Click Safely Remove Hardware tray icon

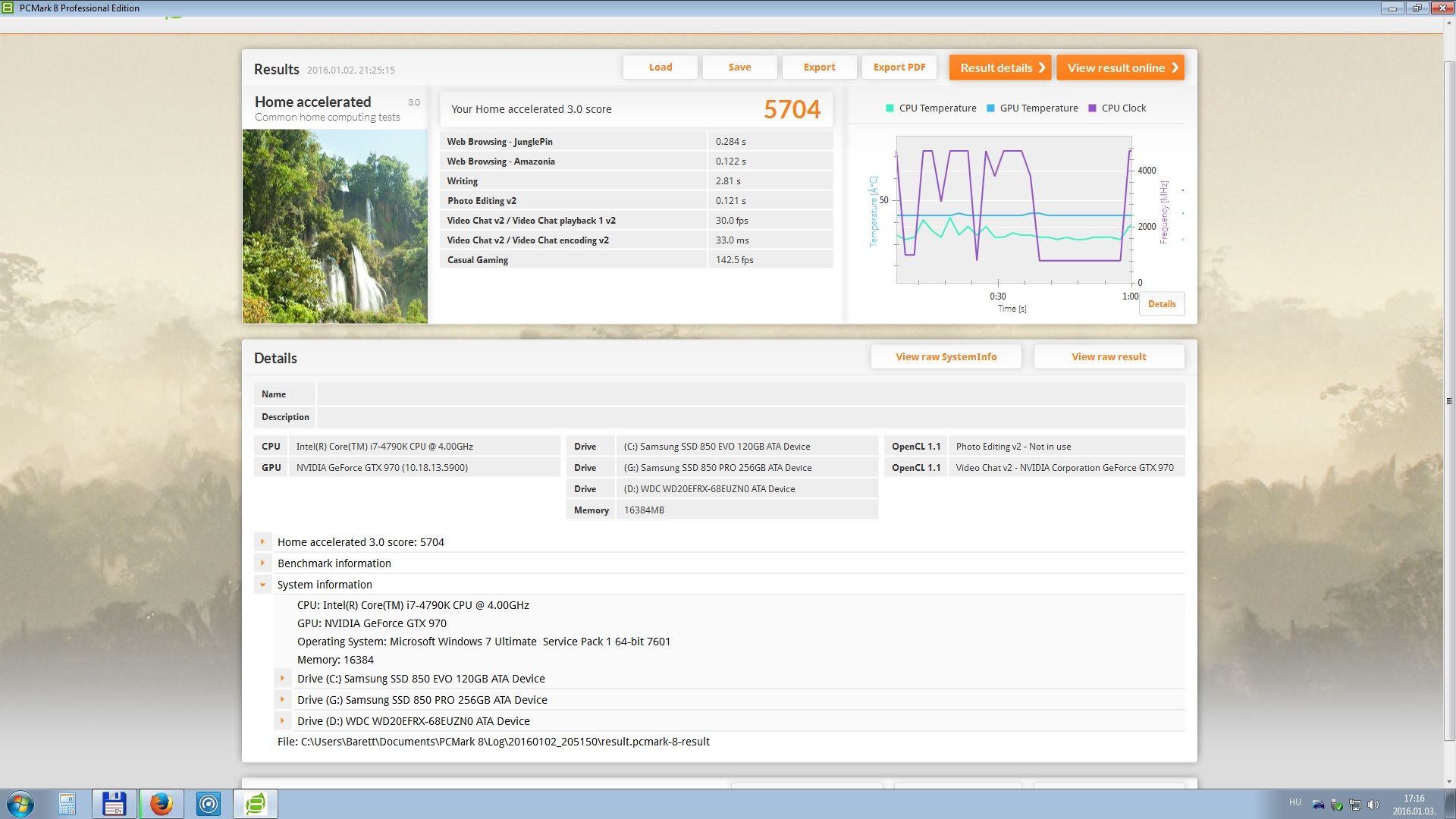[1337, 804]
